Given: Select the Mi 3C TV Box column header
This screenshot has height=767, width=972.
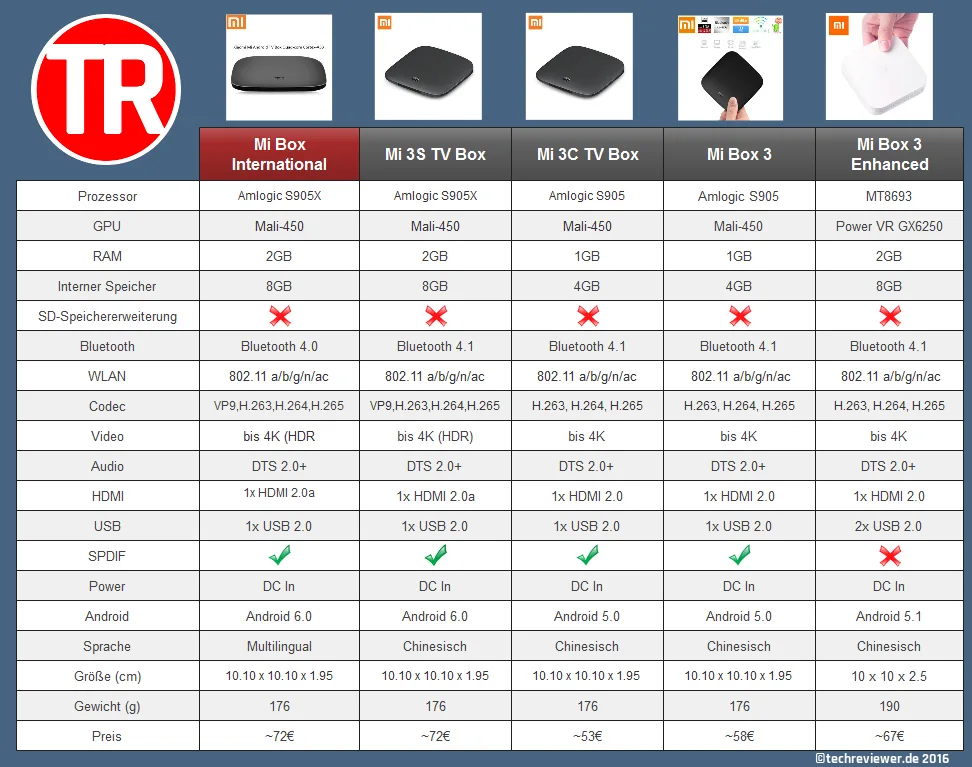Looking at the screenshot, I should pos(588,154).
